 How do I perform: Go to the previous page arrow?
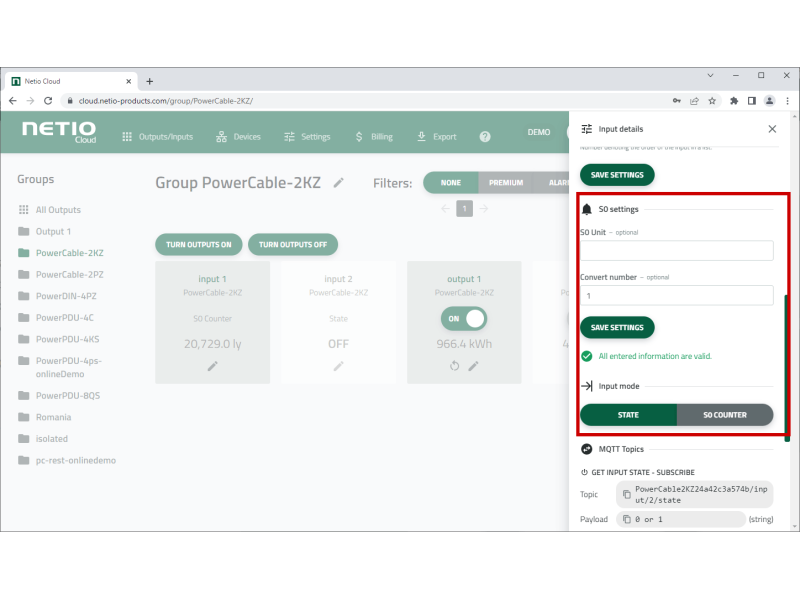445,209
